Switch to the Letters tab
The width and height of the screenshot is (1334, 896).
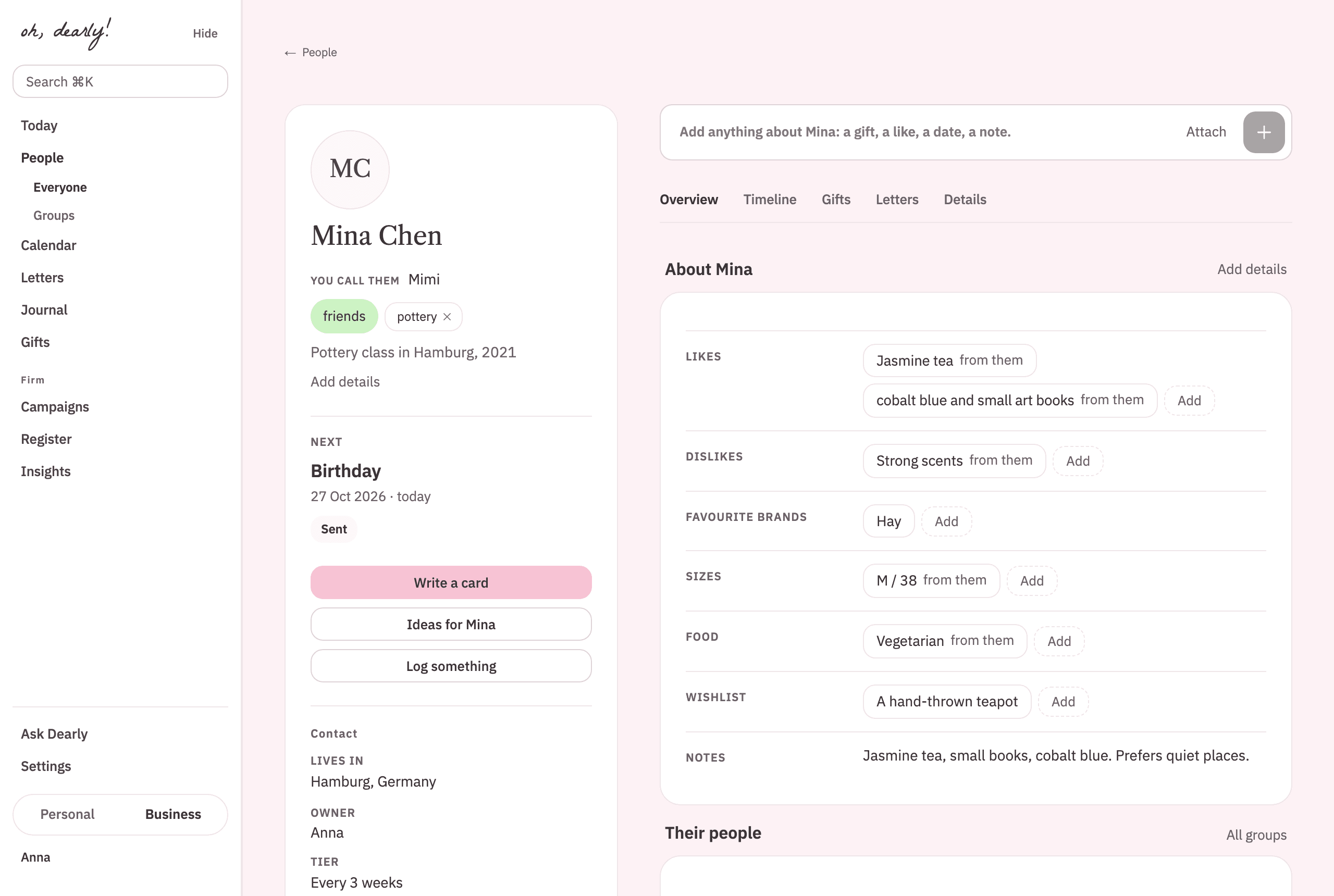897,200
